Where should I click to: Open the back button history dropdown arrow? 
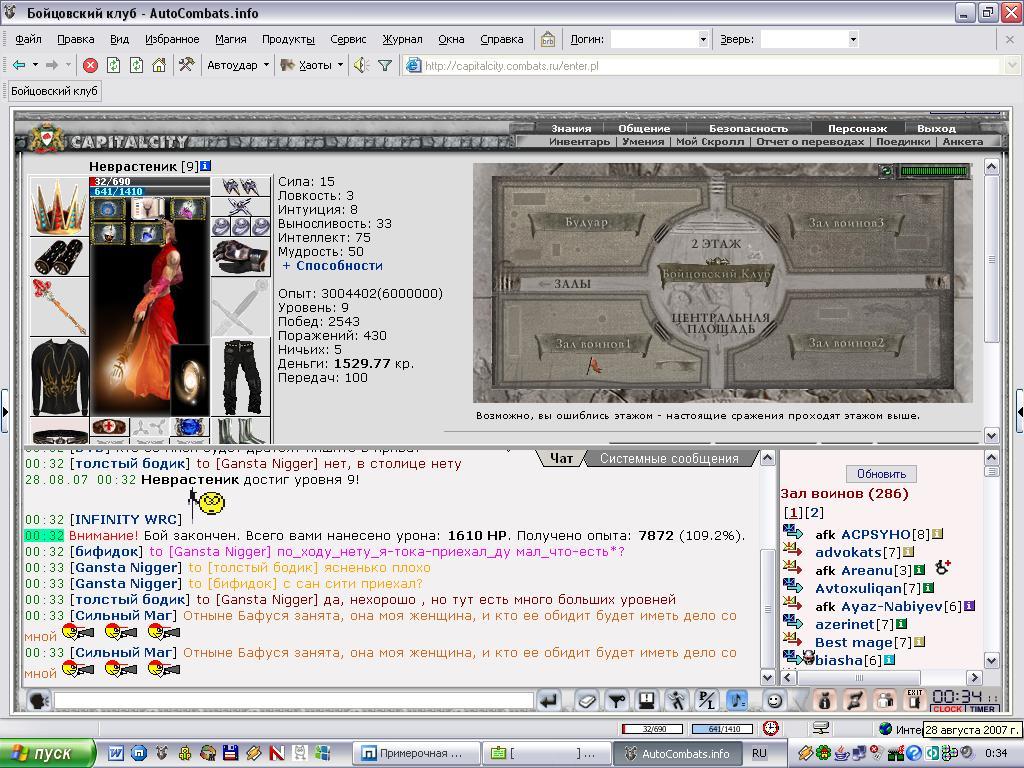[x=35, y=65]
